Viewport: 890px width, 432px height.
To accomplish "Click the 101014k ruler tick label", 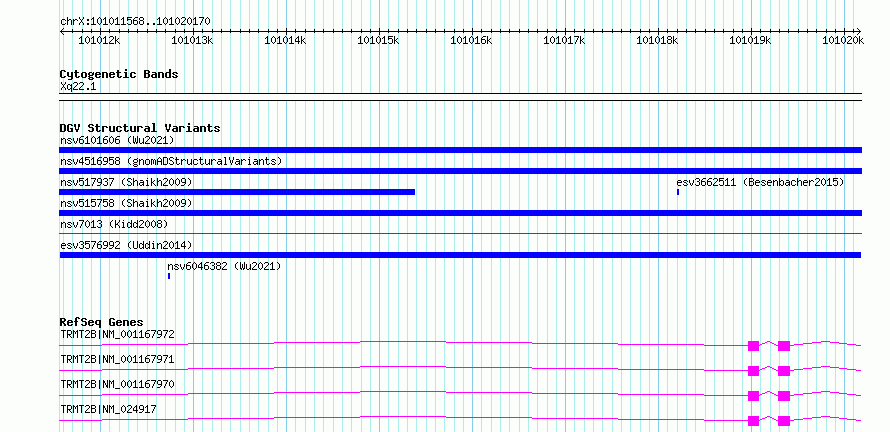I will point(285,41).
